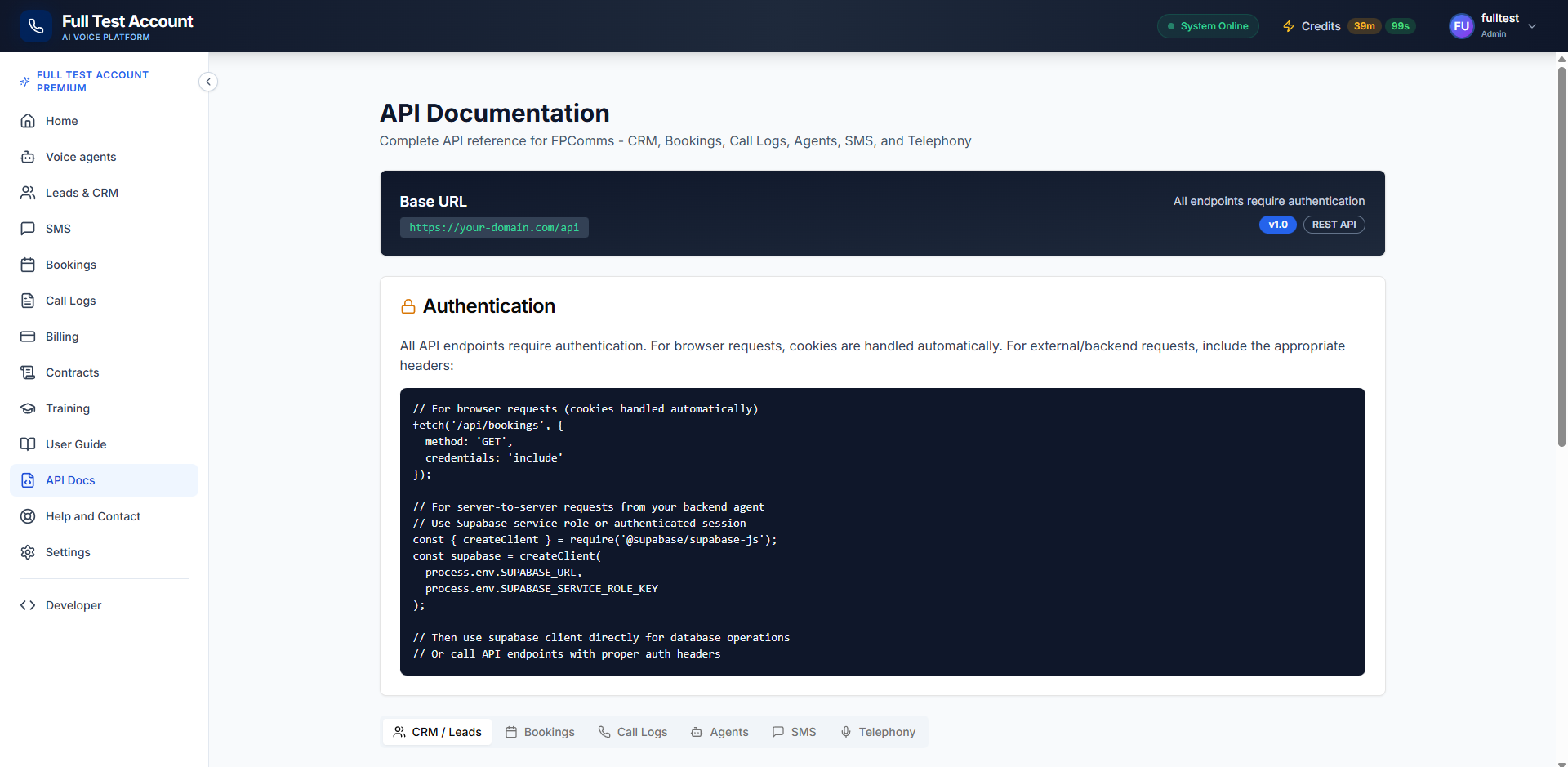Image resolution: width=1568 pixels, height=767 pixels.
Task: Click the Training graduation cap icon
Action: (x=29, y=408)
